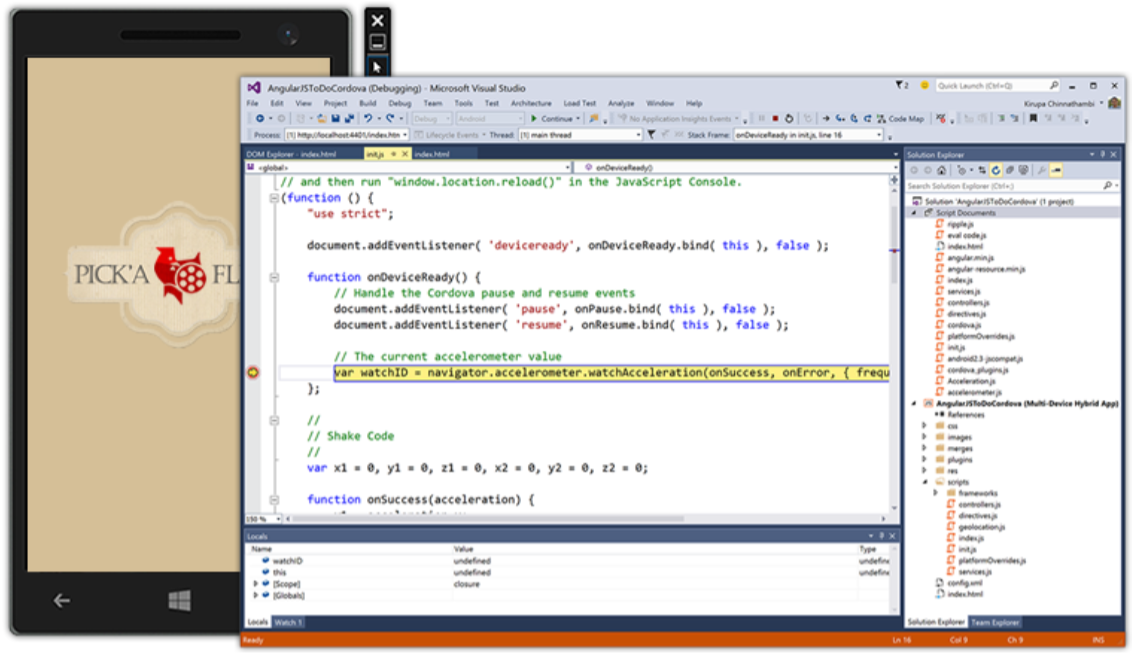Click the Restart debugging icon

(x=789, y=118)
